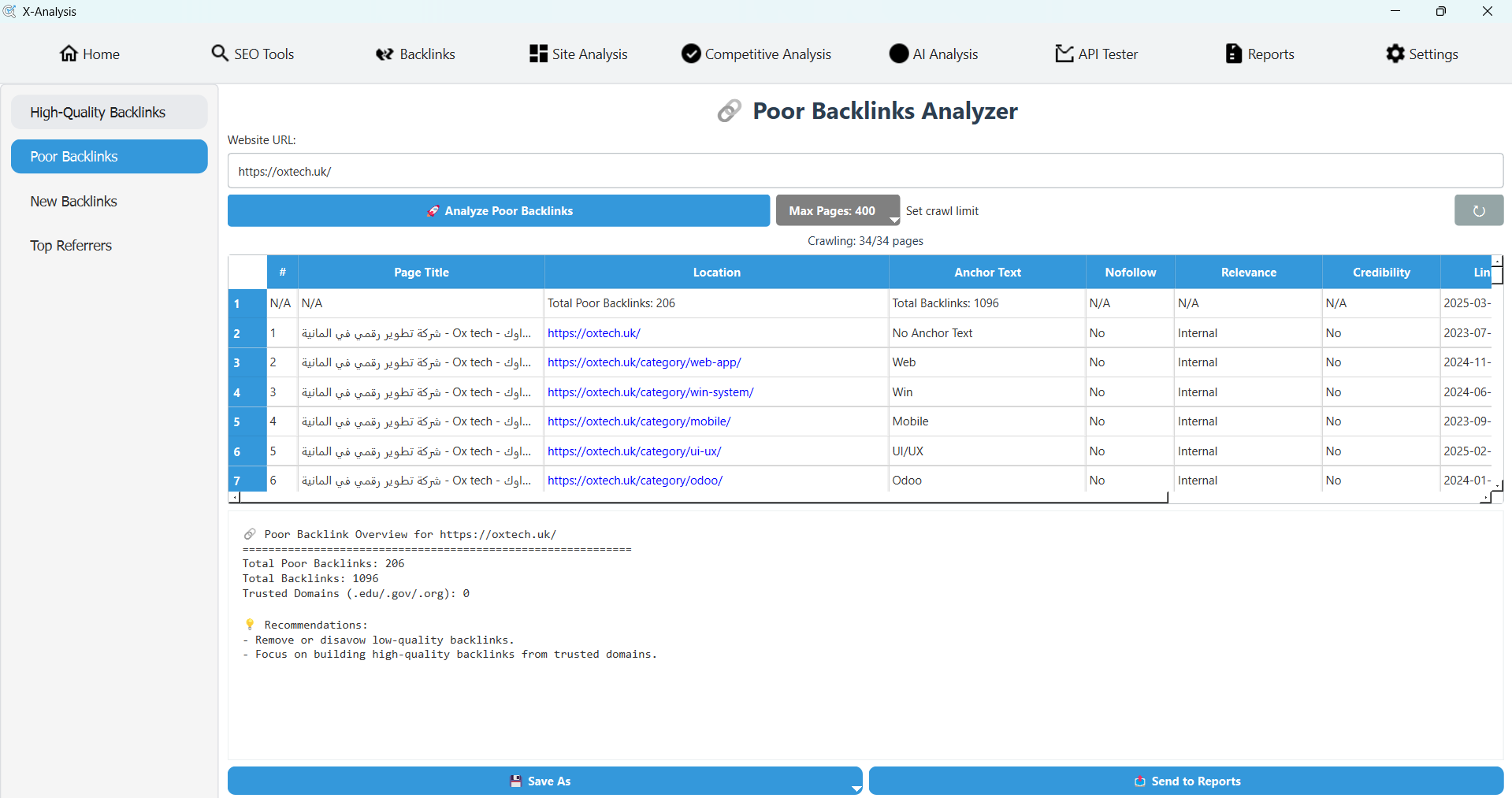
Task: Click the Reports document icon
Action: 1234,54
